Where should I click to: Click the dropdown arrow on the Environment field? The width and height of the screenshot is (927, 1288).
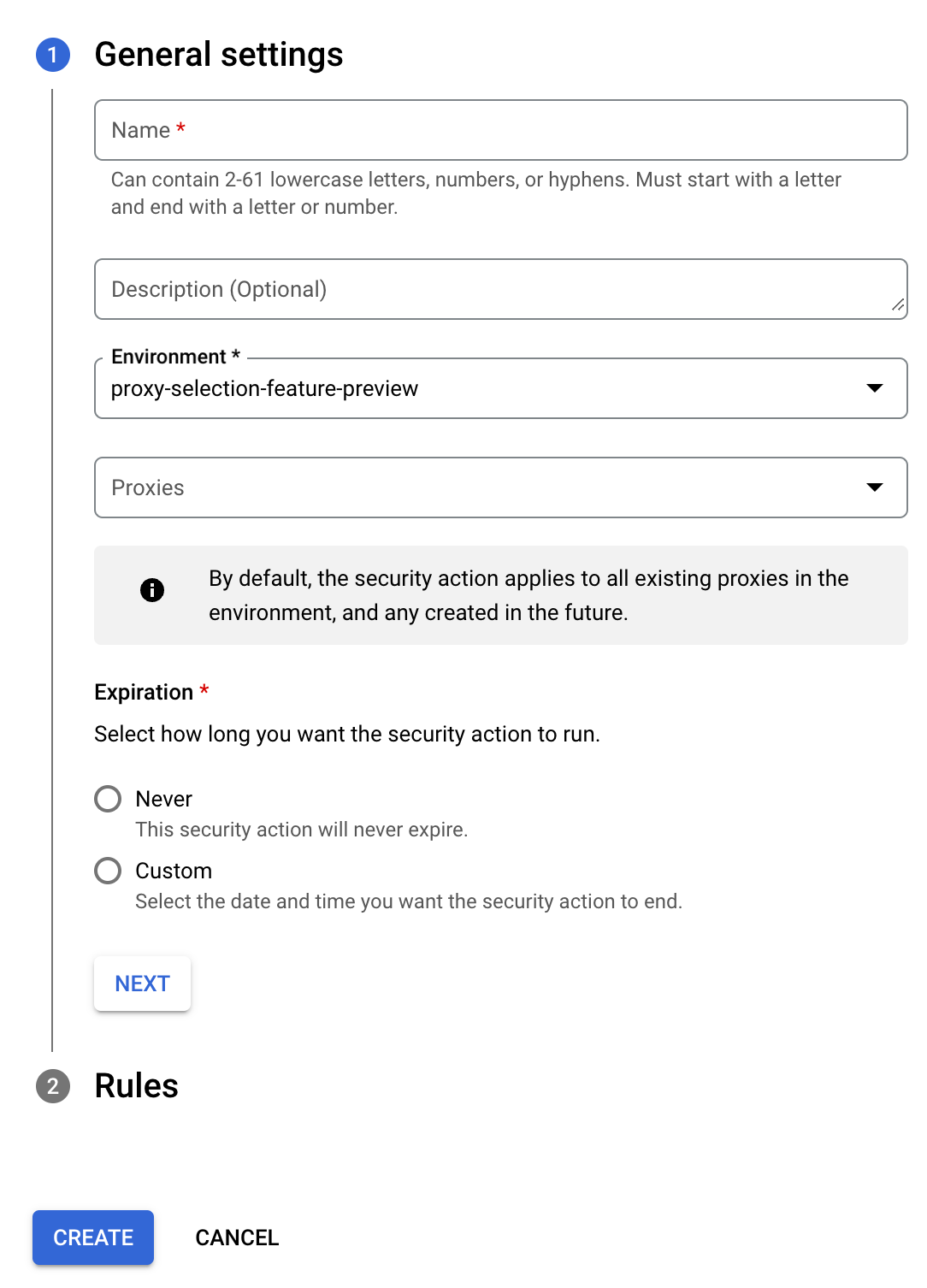click(x=876, y=388)
